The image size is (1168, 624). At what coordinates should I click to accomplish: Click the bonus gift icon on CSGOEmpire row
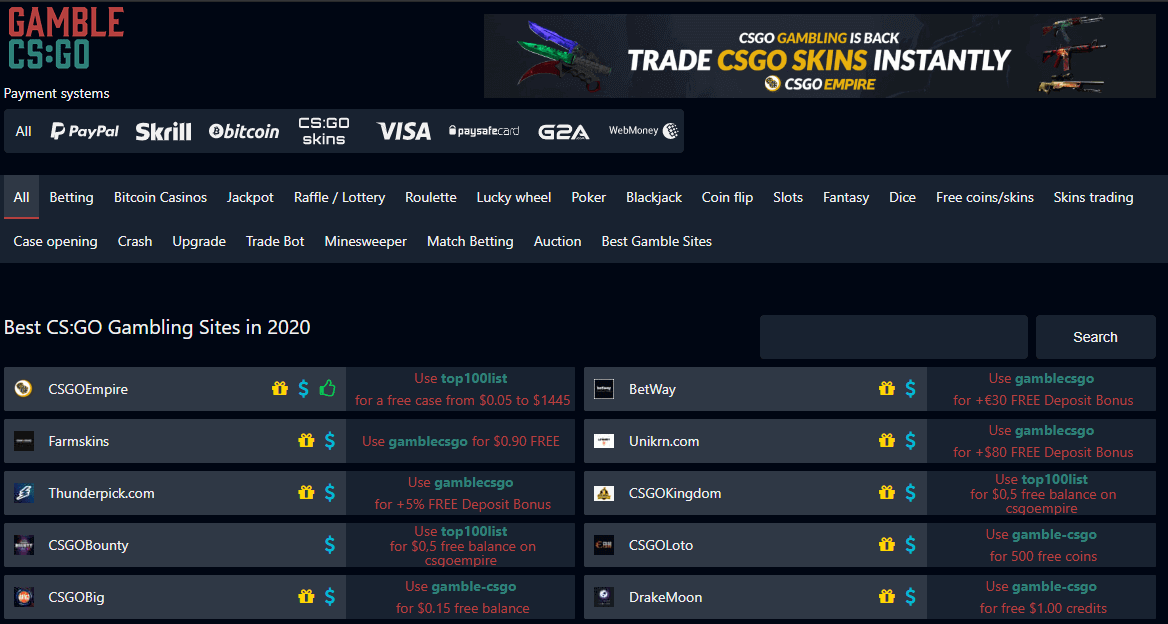click(279, 388)
